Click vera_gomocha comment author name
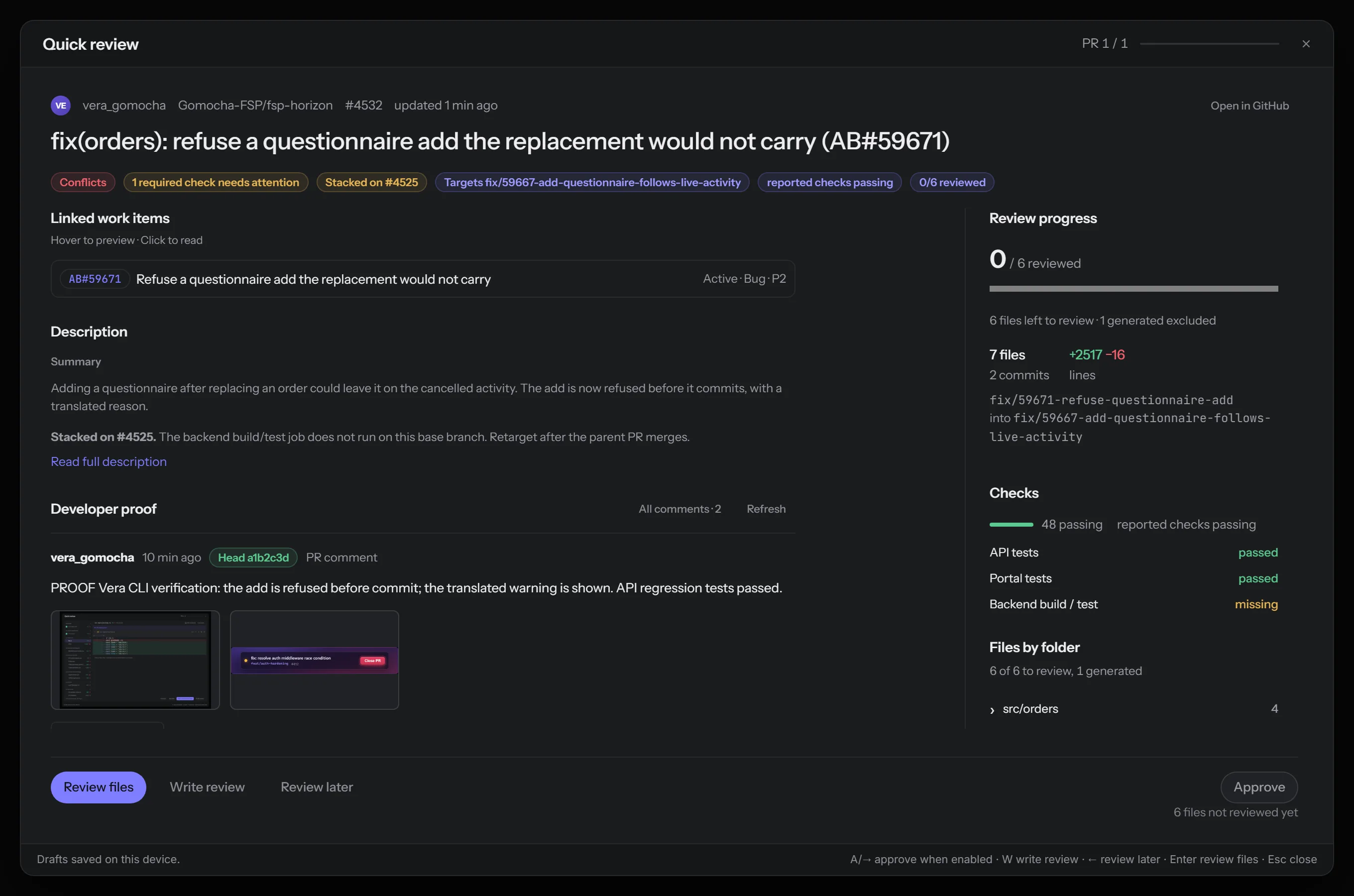The width and height of the screenshot is (1354, 896). point(92,557)
